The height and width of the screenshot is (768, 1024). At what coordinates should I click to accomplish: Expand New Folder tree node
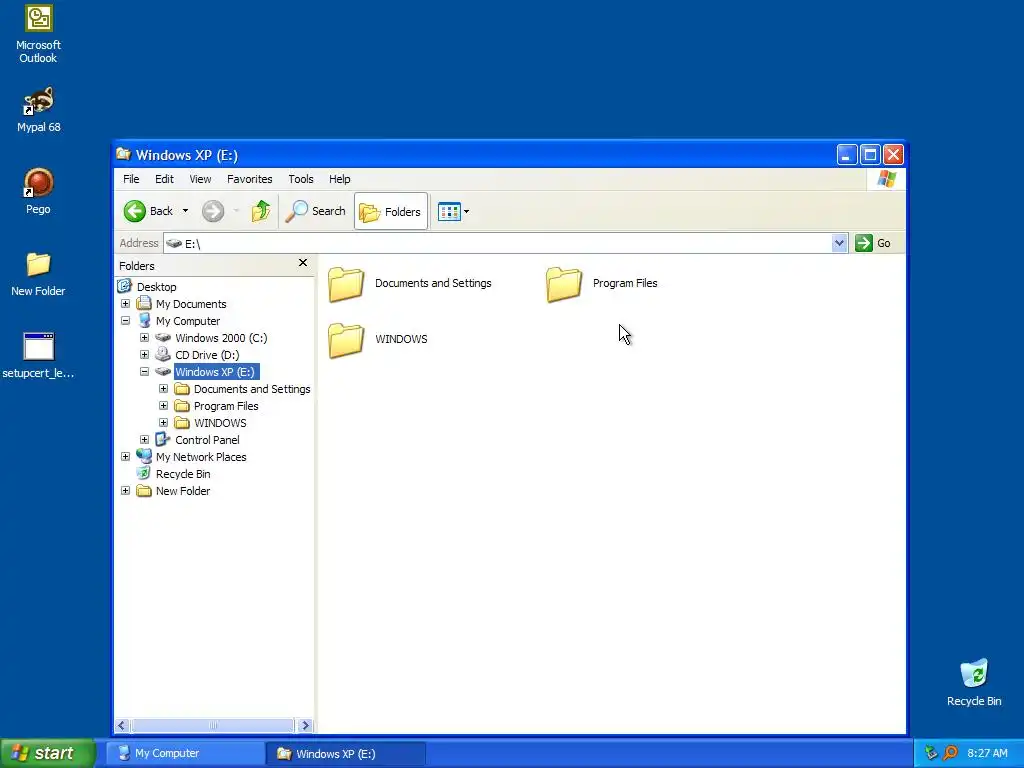125,490
